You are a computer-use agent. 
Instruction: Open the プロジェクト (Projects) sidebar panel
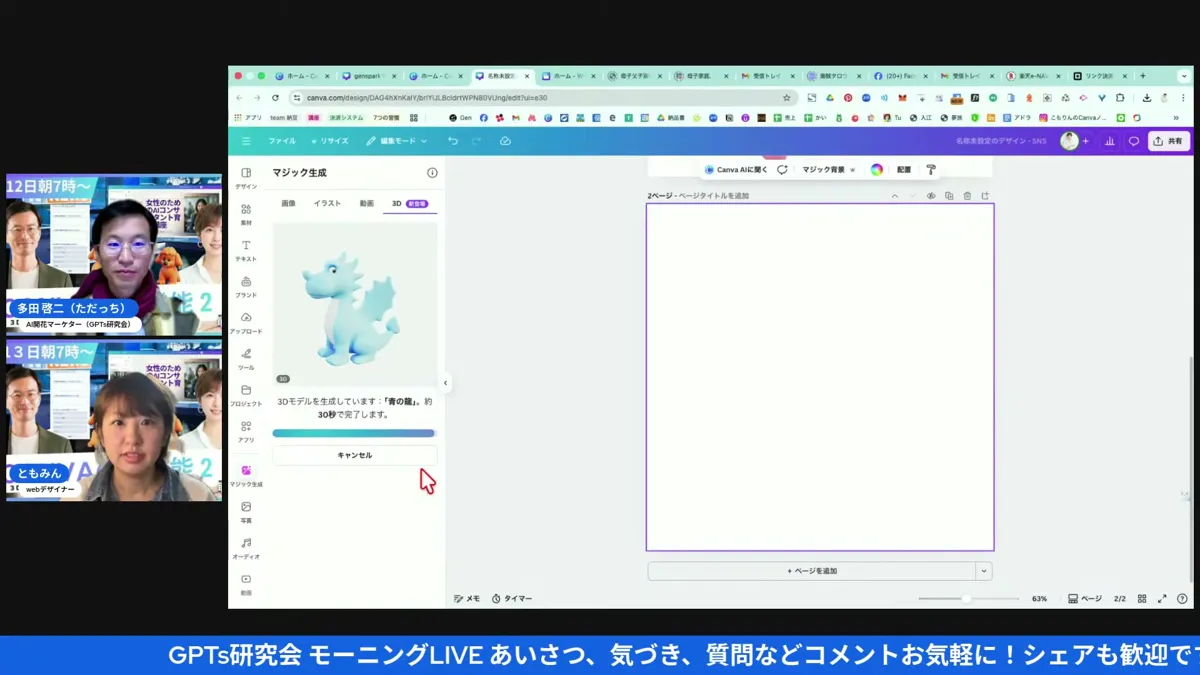tap(246, 395)
